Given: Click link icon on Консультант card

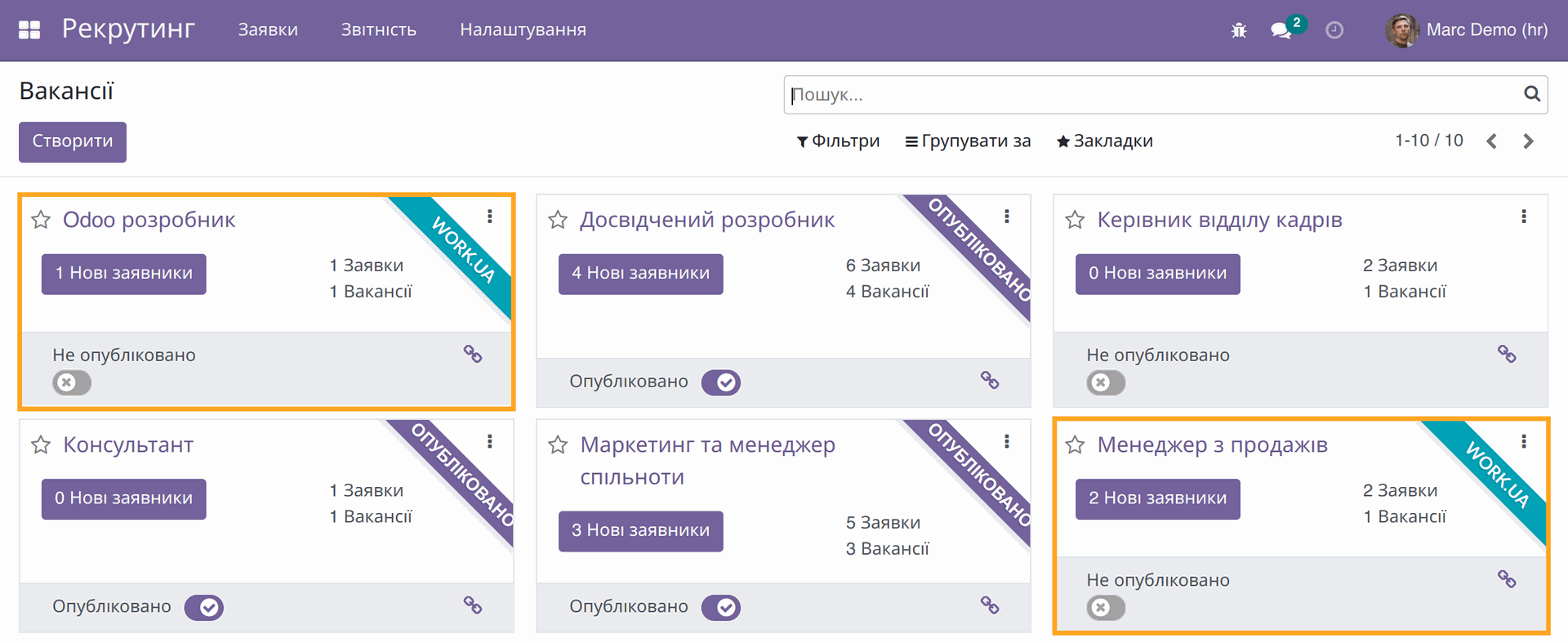Looking at the screenshot, I should tap(473, 605).
